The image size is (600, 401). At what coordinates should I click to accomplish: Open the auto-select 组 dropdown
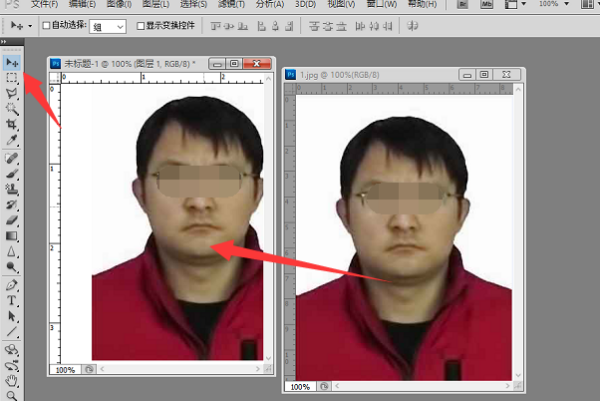point(108,24)
